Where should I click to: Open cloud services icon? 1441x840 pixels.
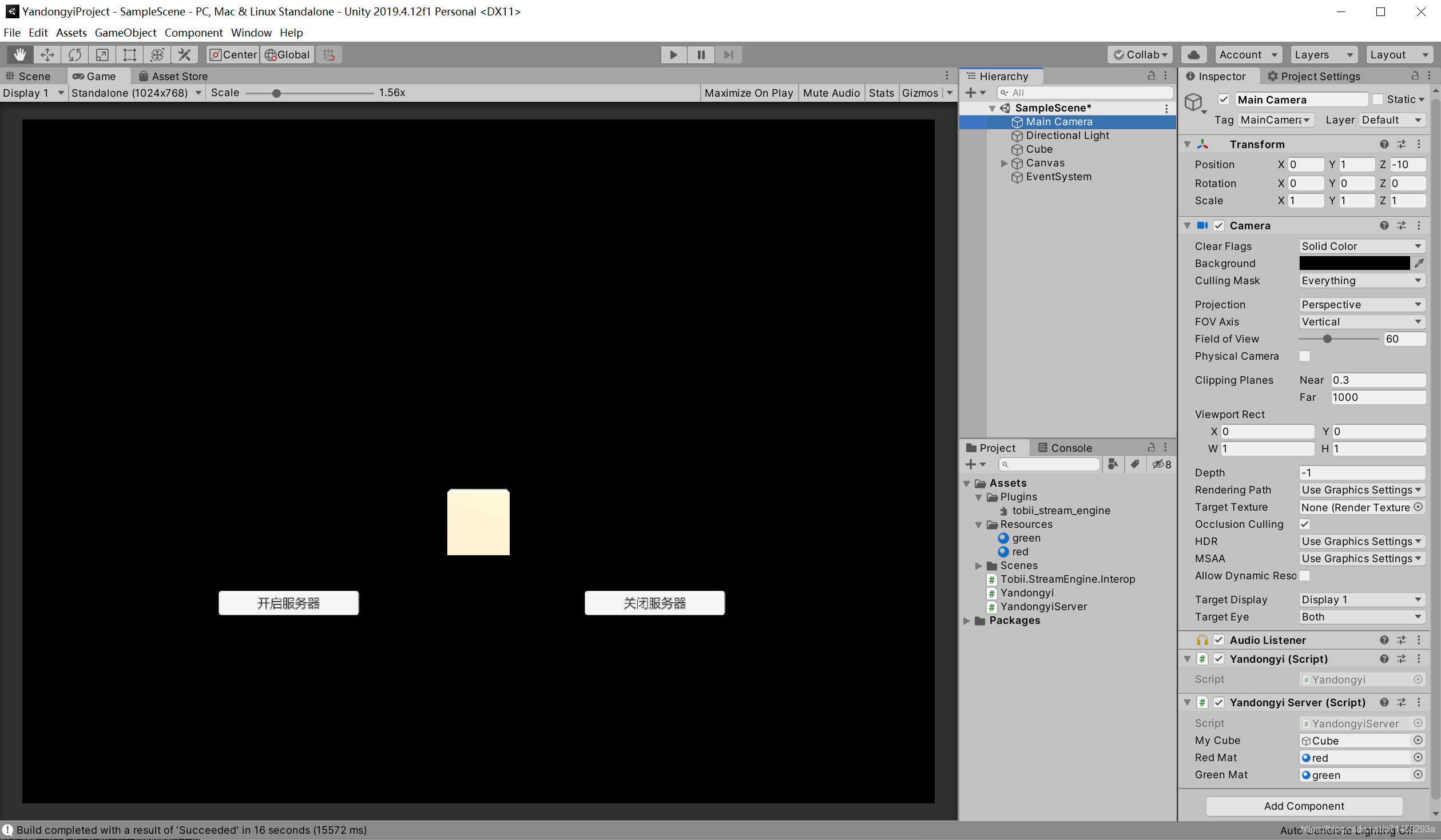pyautogui.click(x=1193, y=55)
